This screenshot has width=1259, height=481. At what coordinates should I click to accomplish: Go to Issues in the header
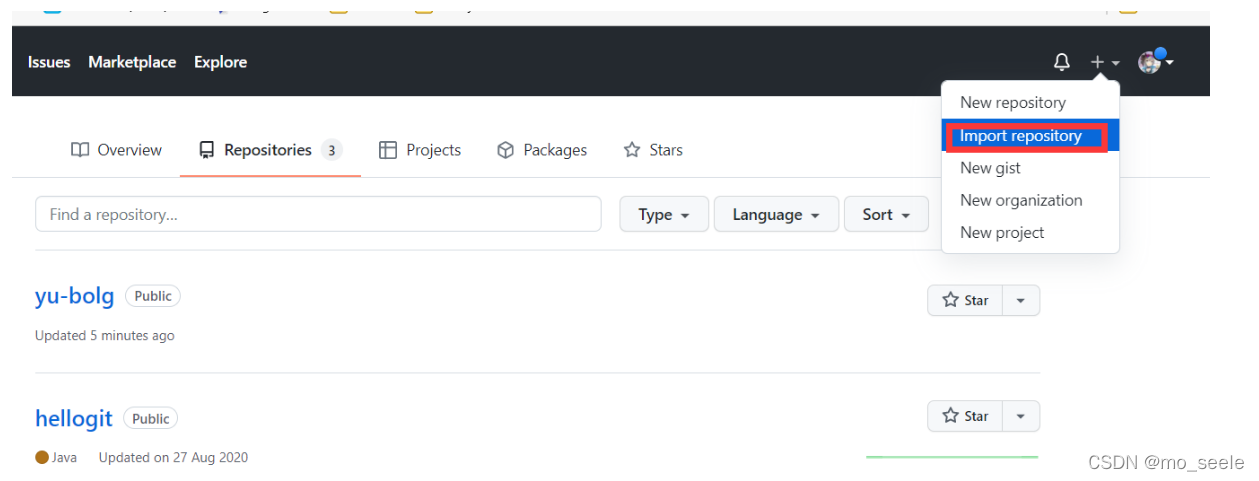49,62
